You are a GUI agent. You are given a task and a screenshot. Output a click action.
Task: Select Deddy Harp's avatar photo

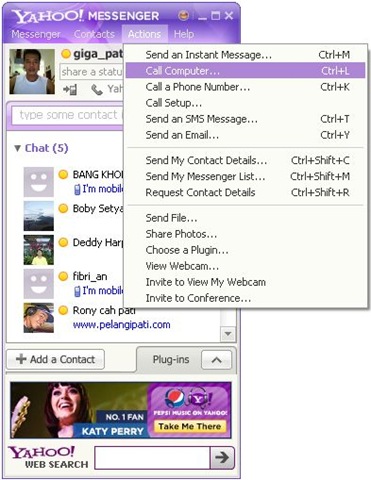click(x=38, y=250)
